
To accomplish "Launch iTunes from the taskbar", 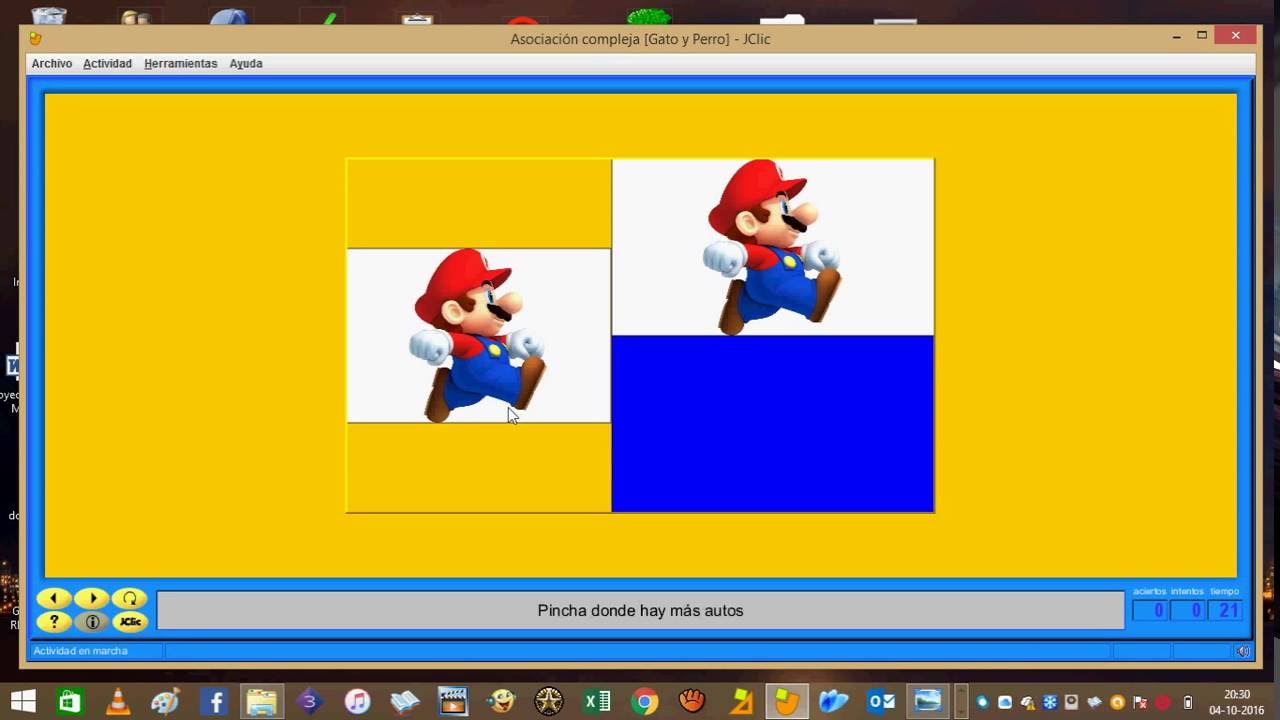I will click(x=357, y=701).
